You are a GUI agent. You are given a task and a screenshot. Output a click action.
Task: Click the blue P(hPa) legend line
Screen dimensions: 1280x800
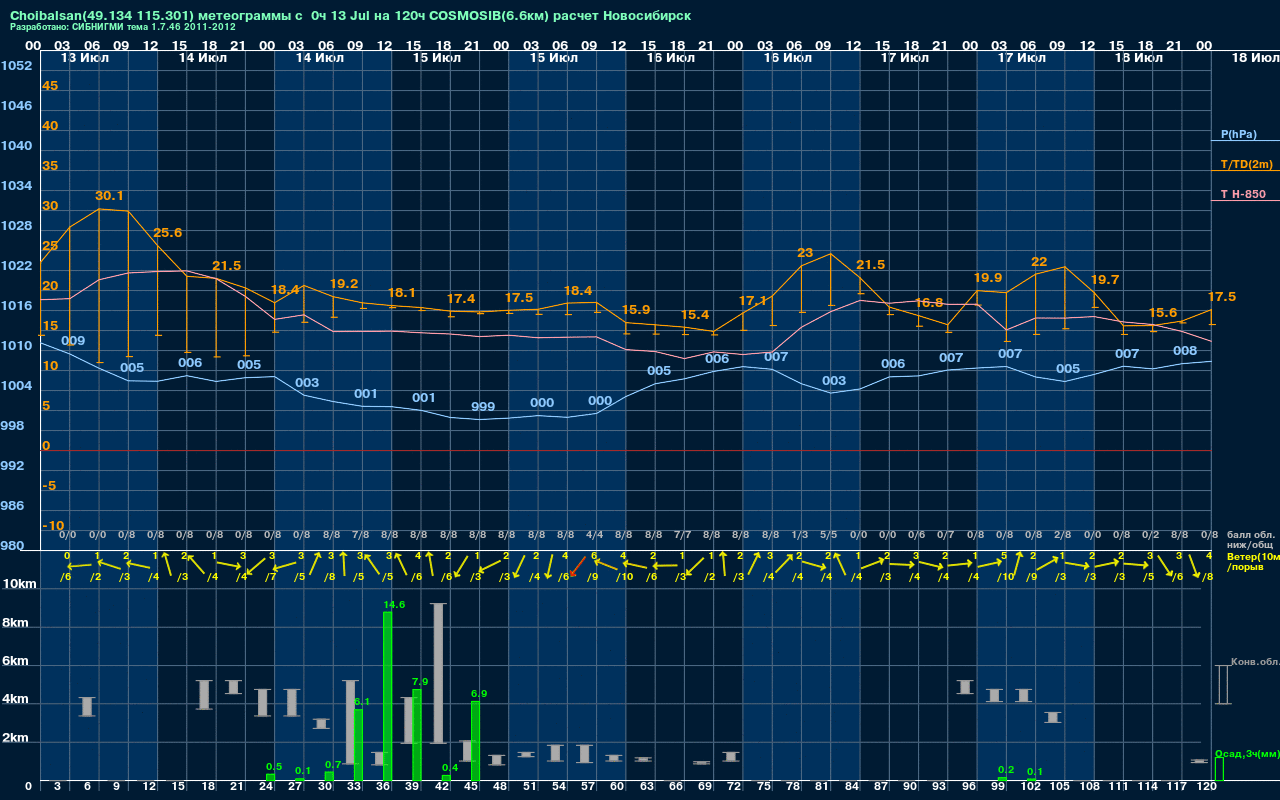click(x=1245, y=141)
